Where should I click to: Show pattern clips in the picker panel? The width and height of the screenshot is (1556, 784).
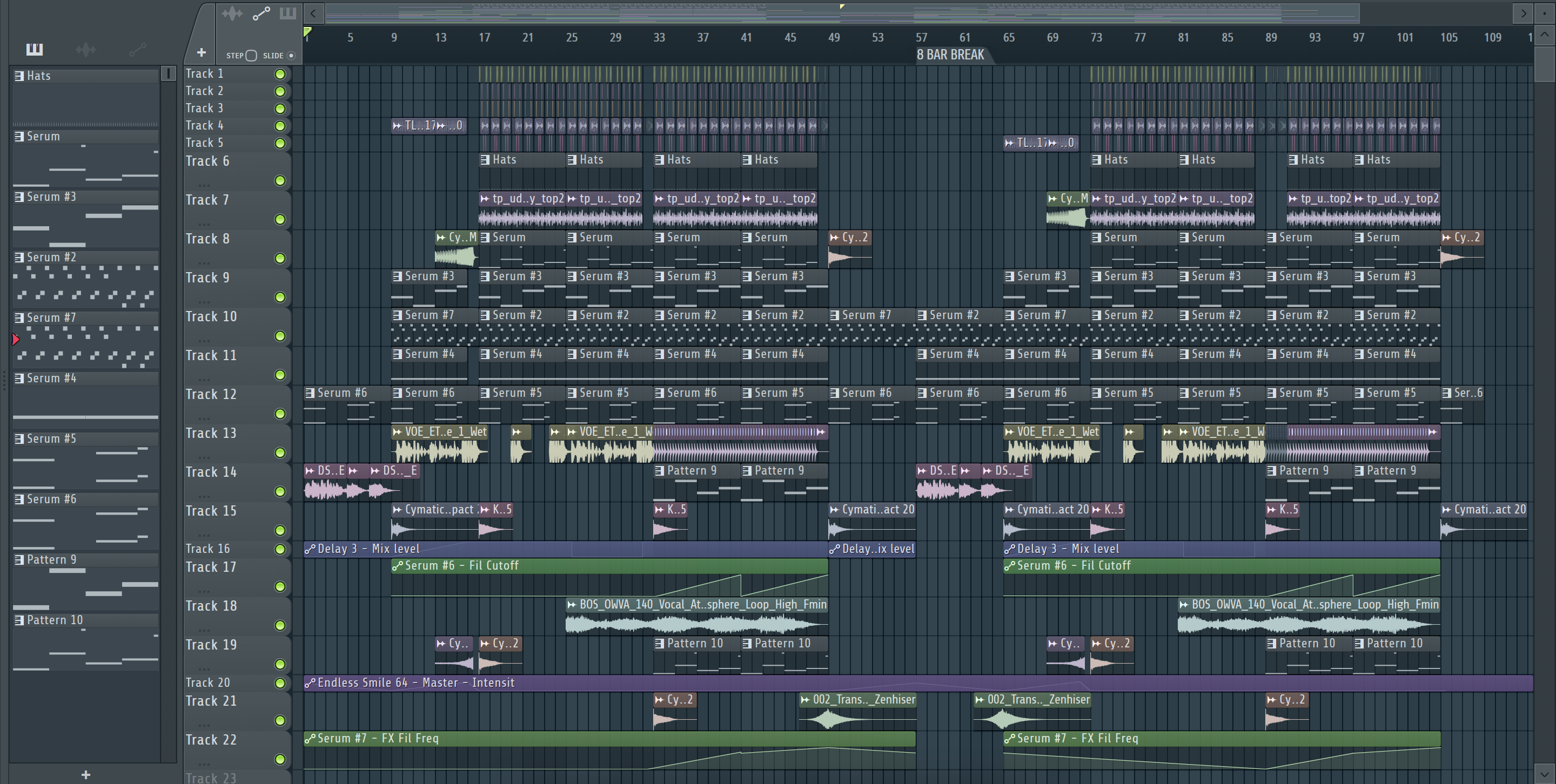click(x=35, y=50)
